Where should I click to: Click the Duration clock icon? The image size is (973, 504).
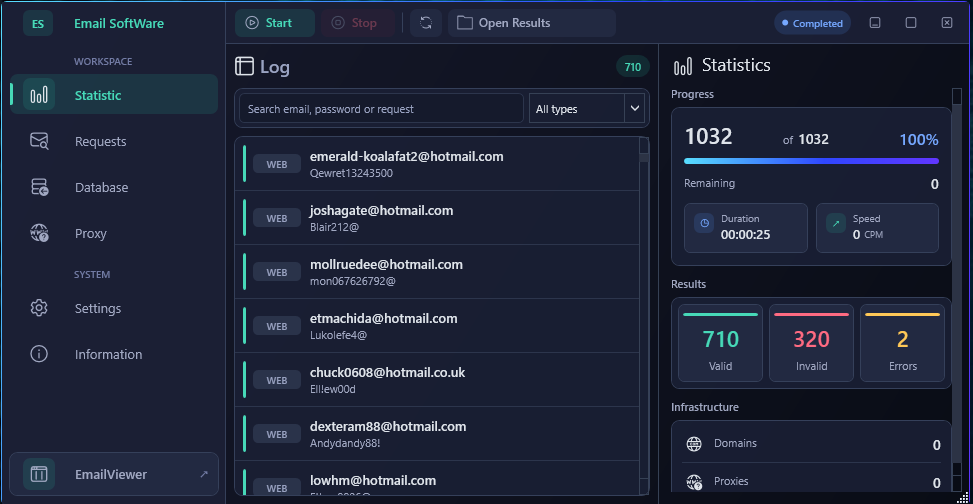(704, 223)
